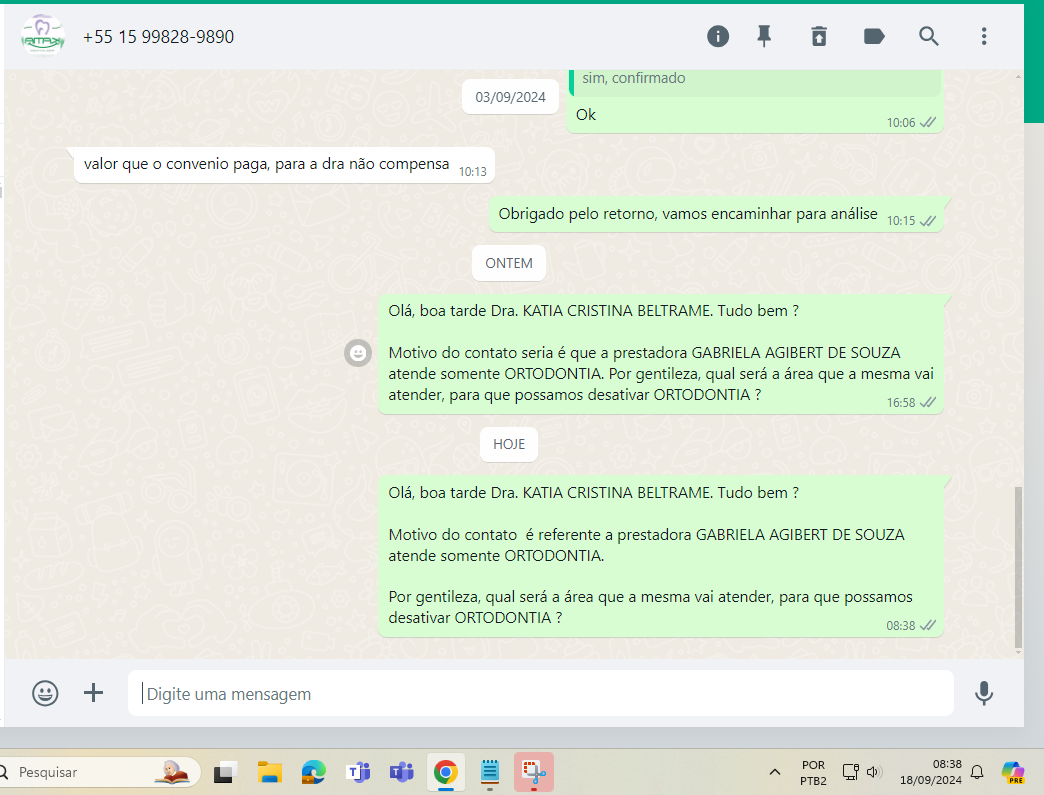Select message 'valor que o convenio paga'
Viewport: 1044px width, 795px height.
click(x=284, y=164)
